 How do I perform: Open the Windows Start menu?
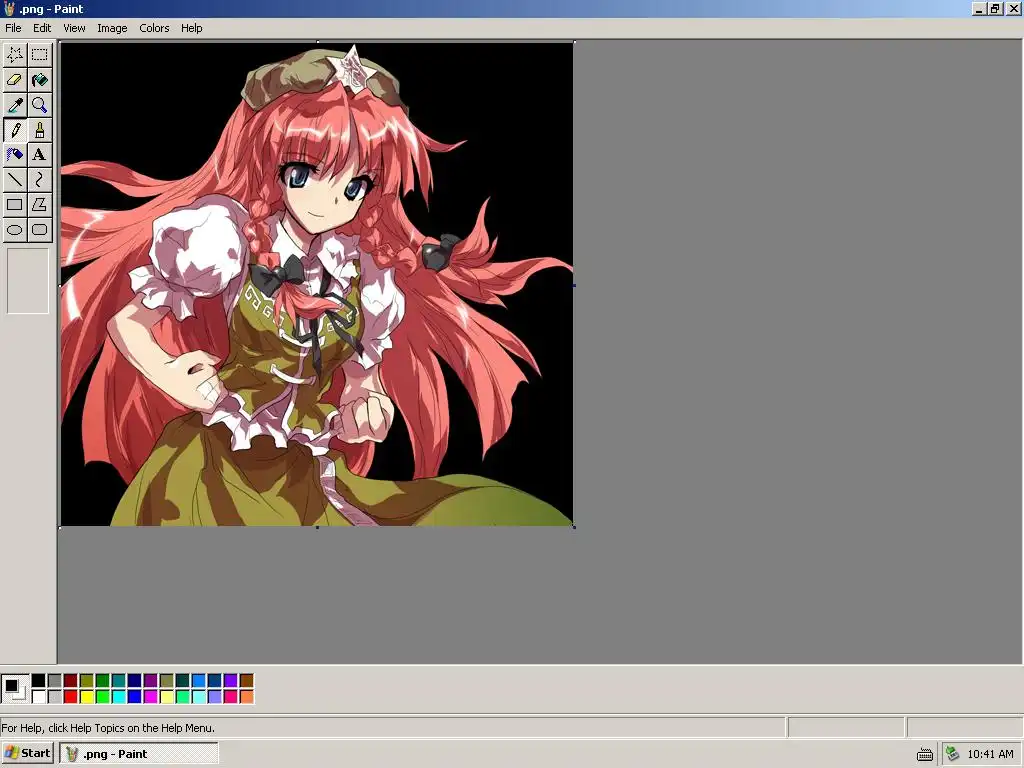point(27,753)
